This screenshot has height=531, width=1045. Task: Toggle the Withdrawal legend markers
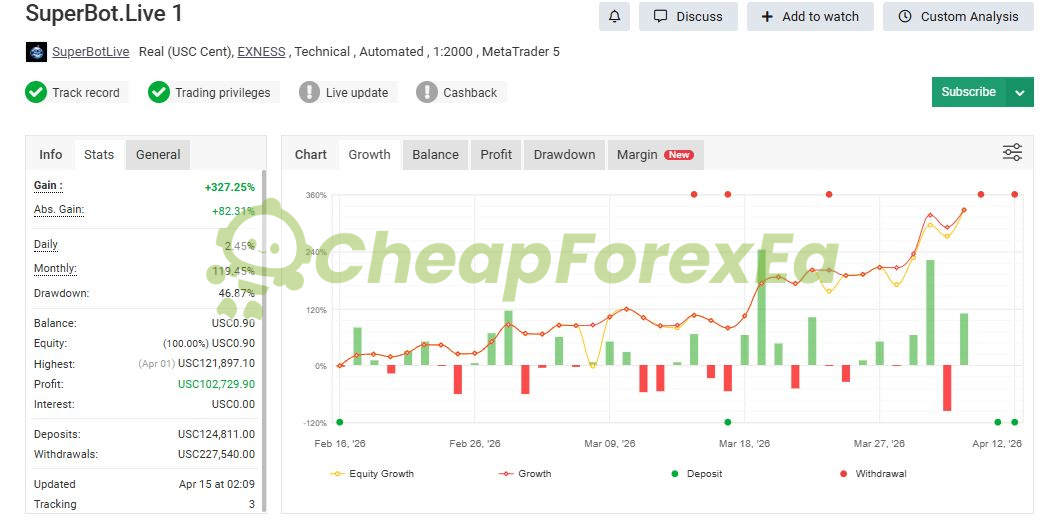[x=873, y=474]
